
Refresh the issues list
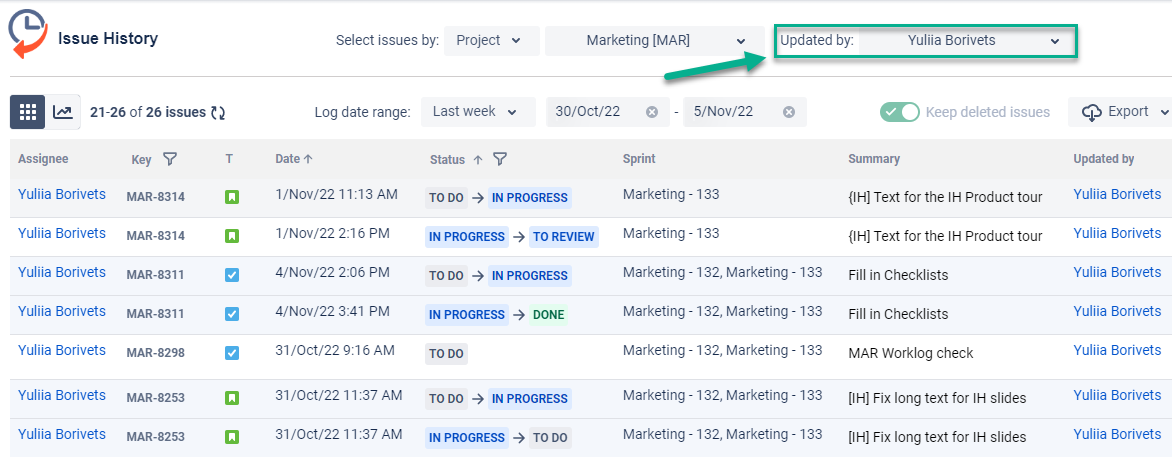(x=218, y=113)
